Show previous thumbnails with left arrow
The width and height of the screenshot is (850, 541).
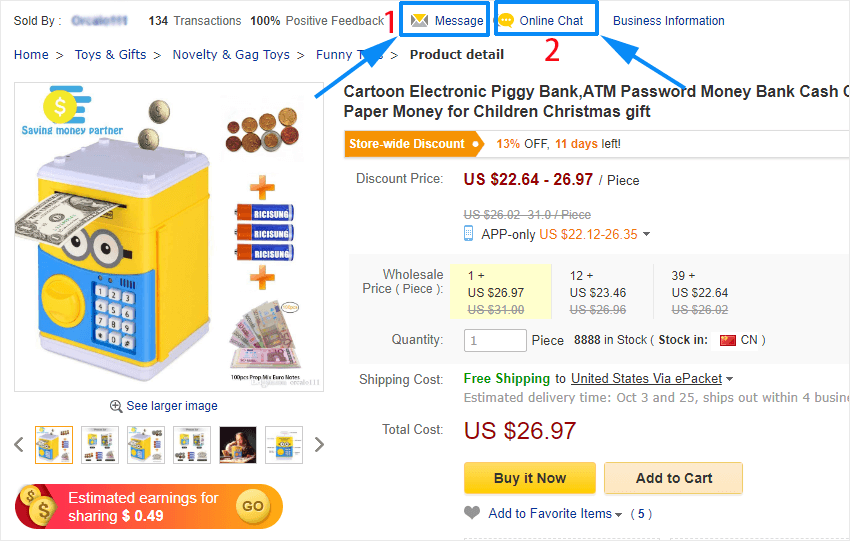[19, 444]
